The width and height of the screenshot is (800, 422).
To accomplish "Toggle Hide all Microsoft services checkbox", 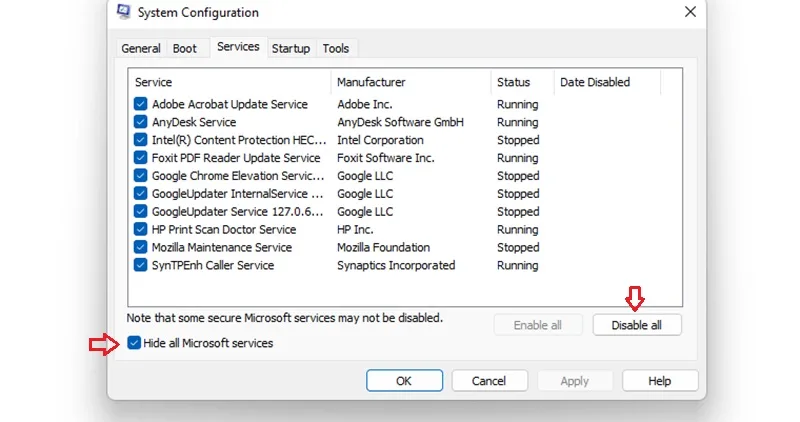I will pos(134,343).
